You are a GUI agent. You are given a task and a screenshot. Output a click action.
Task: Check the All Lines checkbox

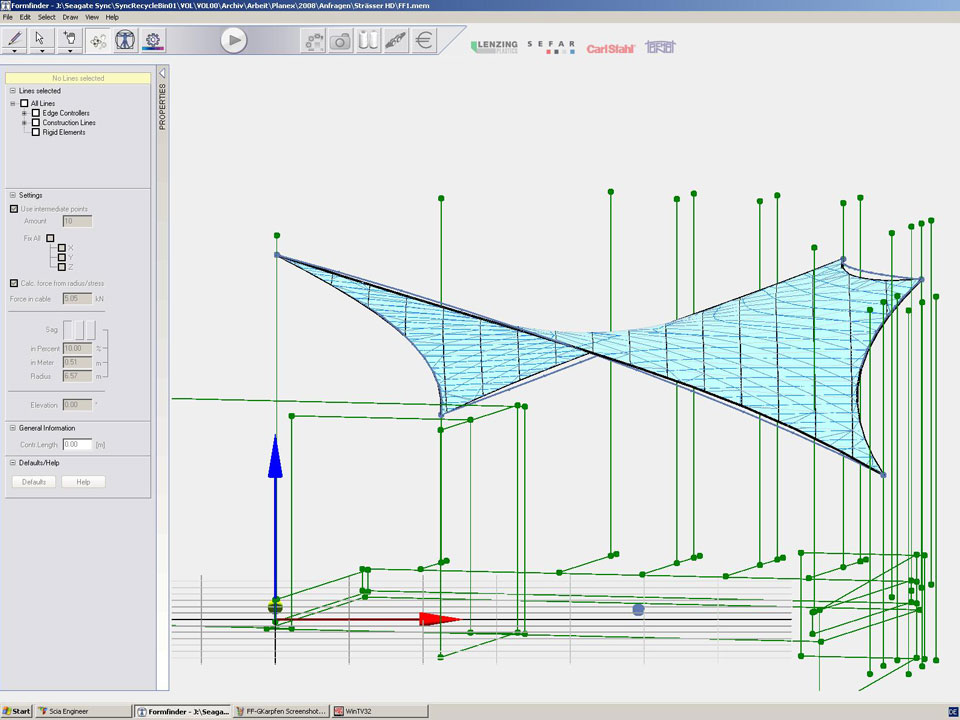pos(25,103)
